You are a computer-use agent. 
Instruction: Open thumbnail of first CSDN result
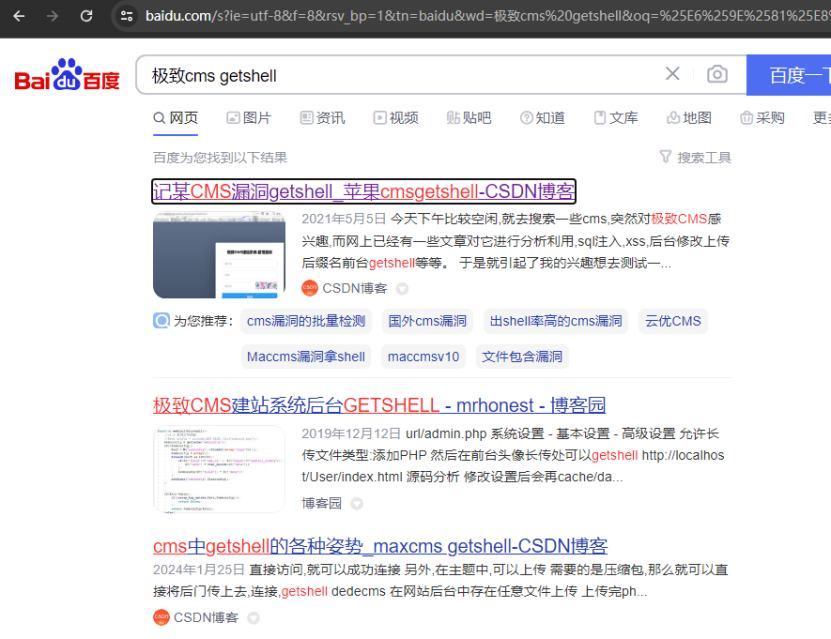(219, 255)
